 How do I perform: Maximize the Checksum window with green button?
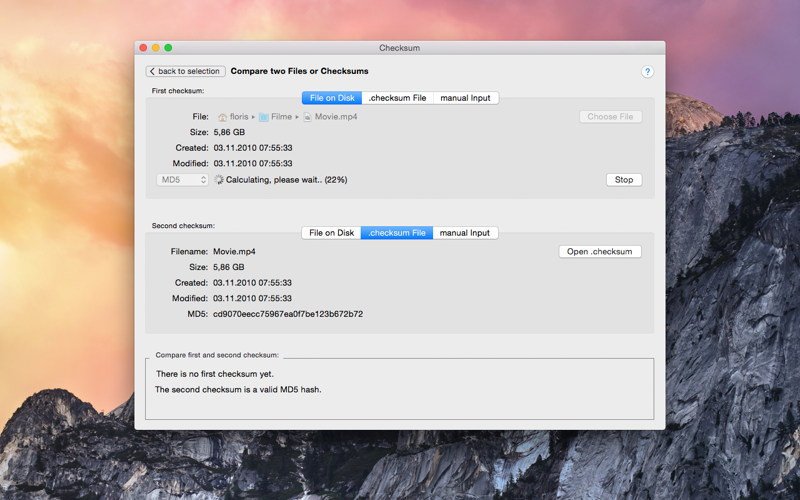point(168,48)
